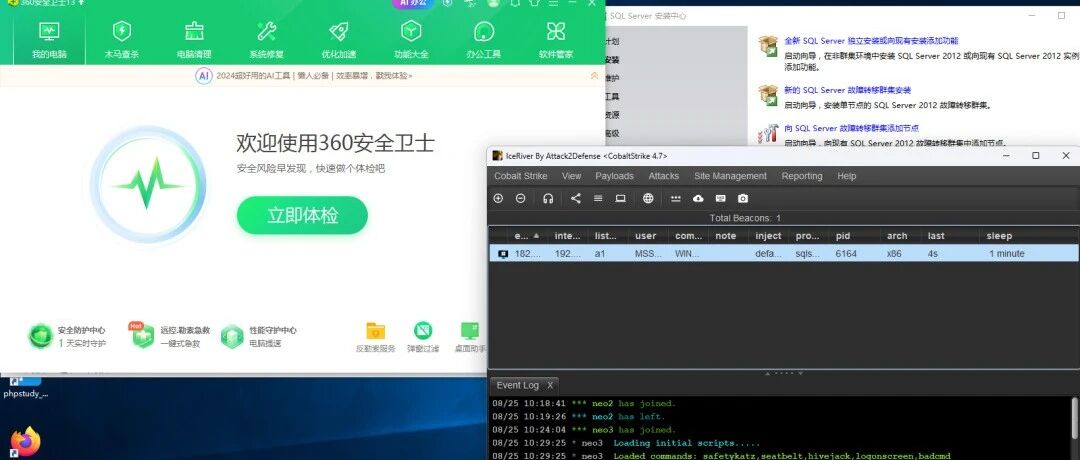Image resolution: width=1080 pixels, height=460 pixels.
Task: Click the beacon computer icon in row
Action: click(503, 254)
